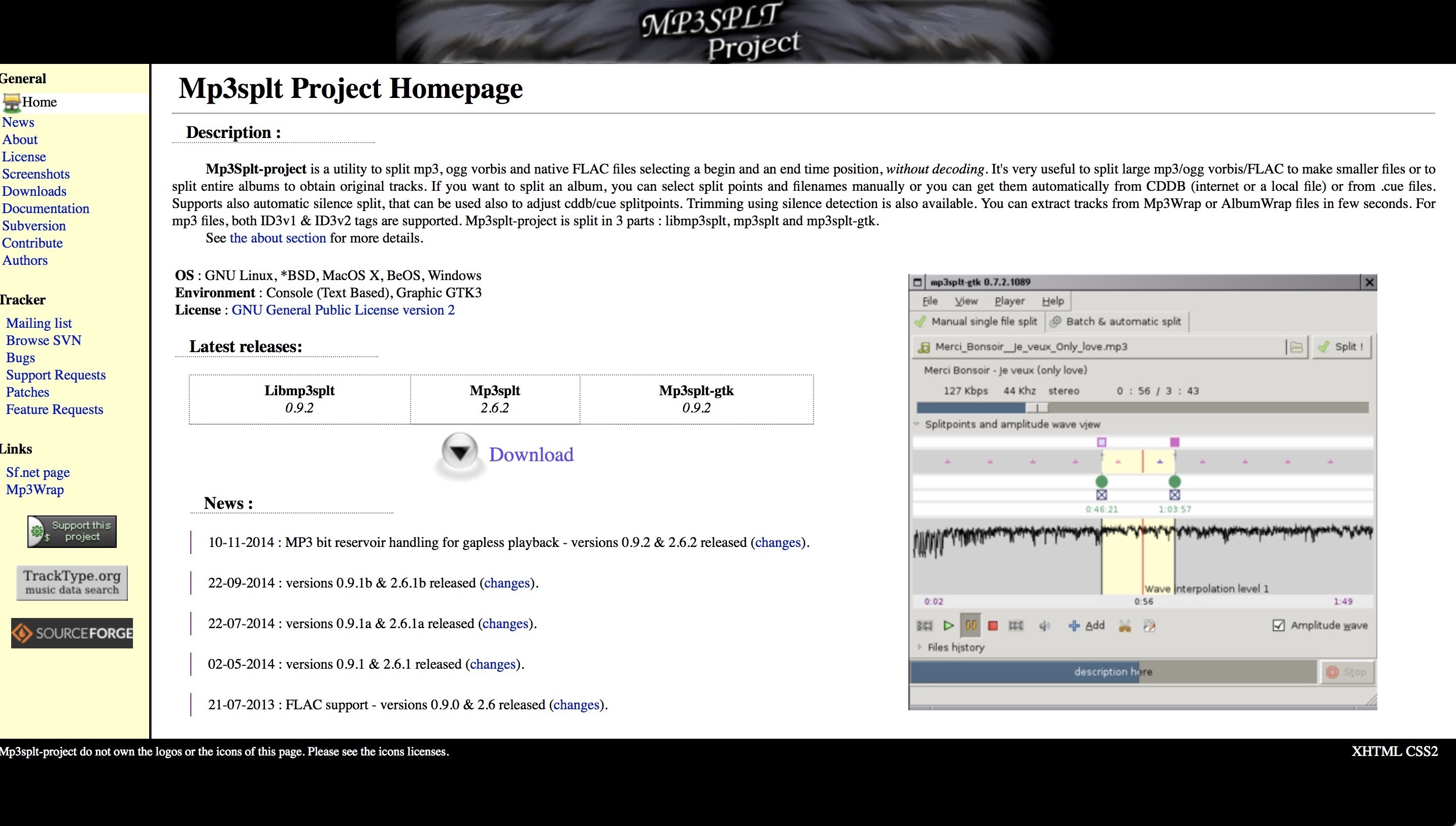Open Player menu in mp3splt-gtk window
The height and width of the screenshot is (826, 1456).
click(1009, 301)
